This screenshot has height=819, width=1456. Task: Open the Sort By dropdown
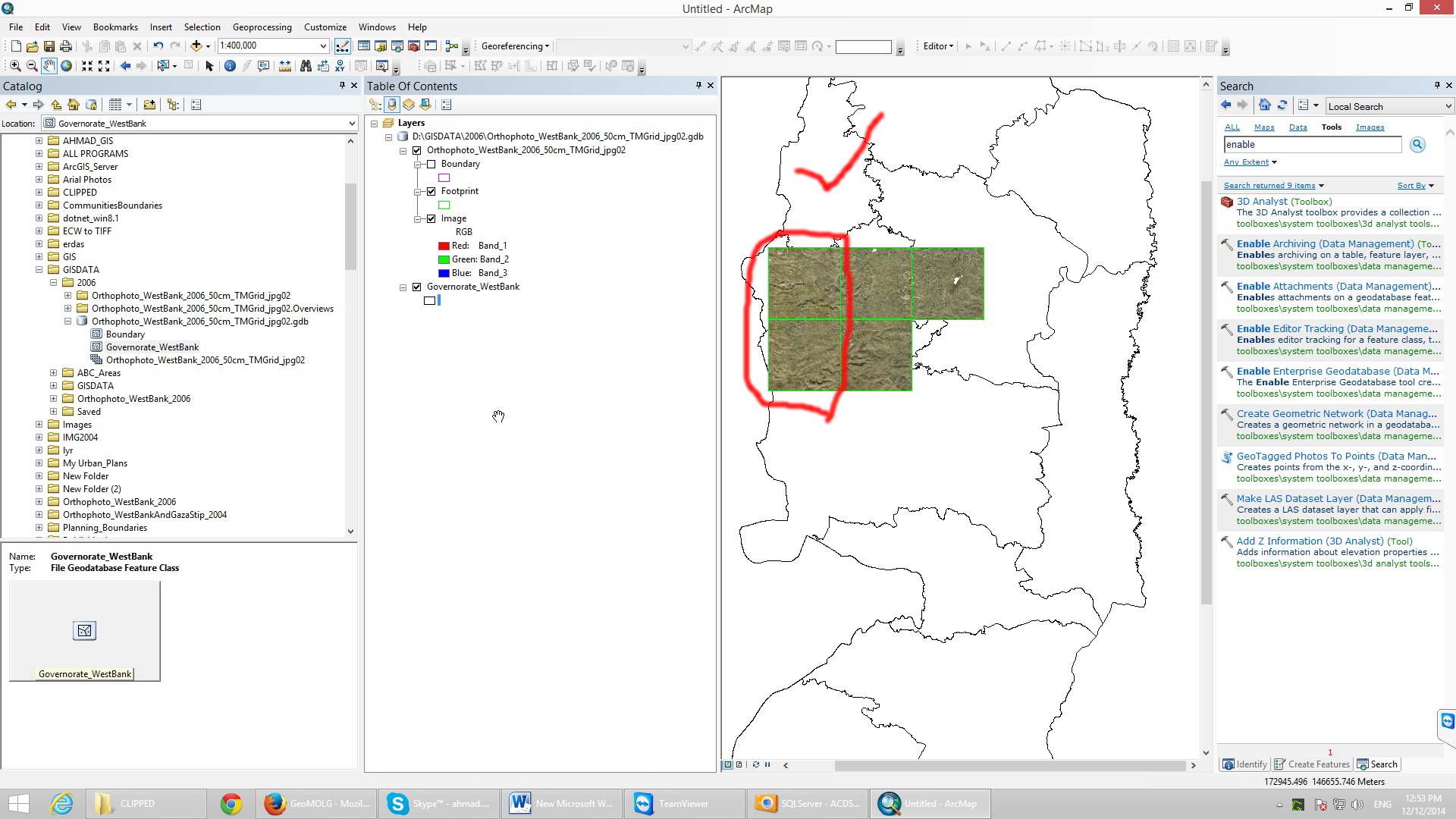pos(1415,186)
